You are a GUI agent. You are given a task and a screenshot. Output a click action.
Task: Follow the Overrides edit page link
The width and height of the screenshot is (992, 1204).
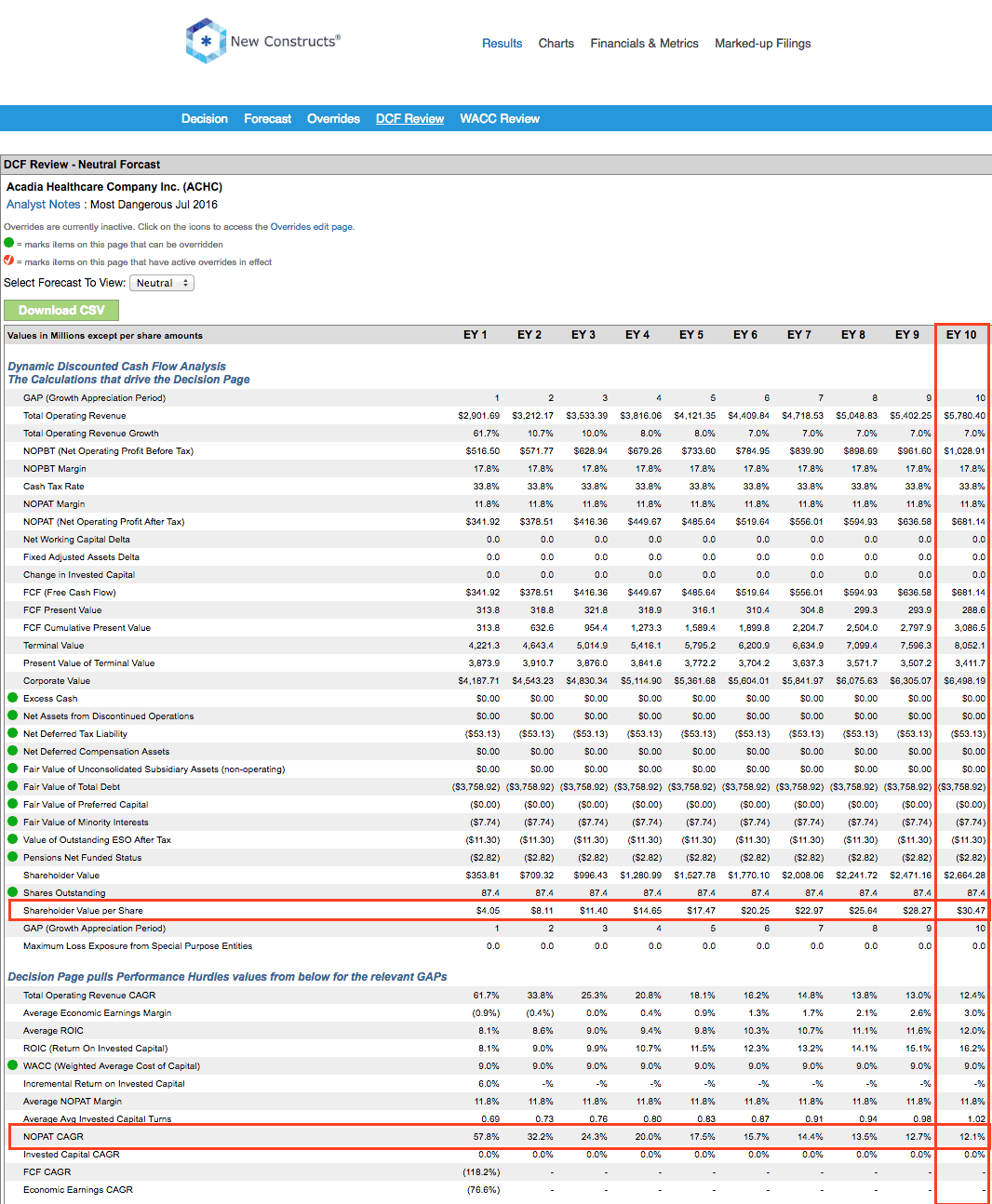coord(311,226)
